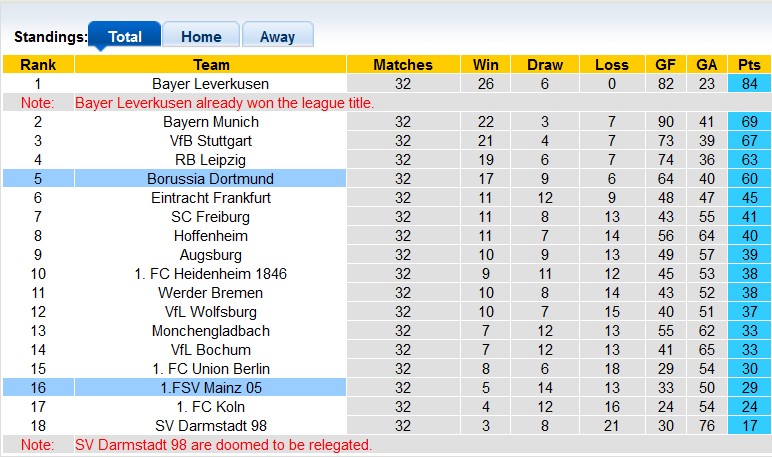Open the Bayern Munich team link
This screenshot has width=772, height=457.
pos(210,122)
